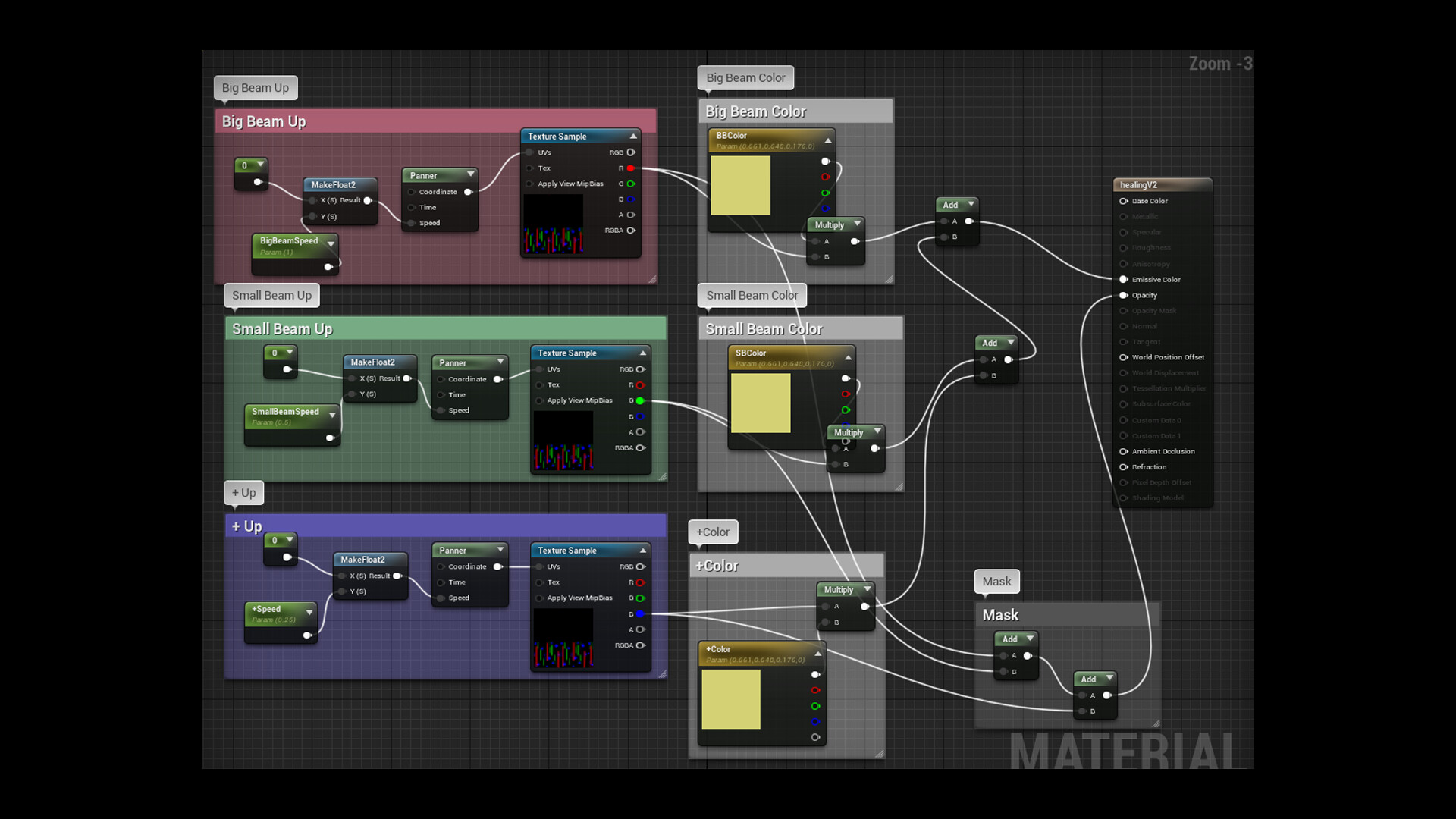Viewport: 1456px width, 819px height.
Task: Click the blue B output pin of + Up Texture Sample
Action: [x=641, y=613]
